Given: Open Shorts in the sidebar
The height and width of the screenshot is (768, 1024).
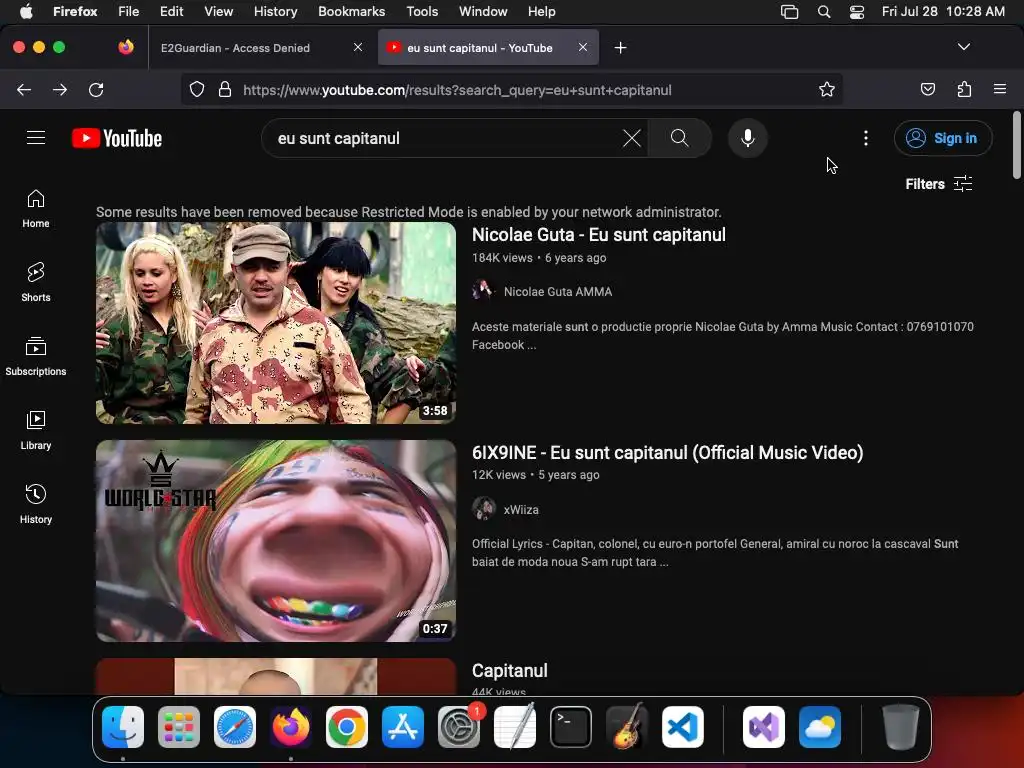Looking at the screenshot, I should click(x=36, y=282).
